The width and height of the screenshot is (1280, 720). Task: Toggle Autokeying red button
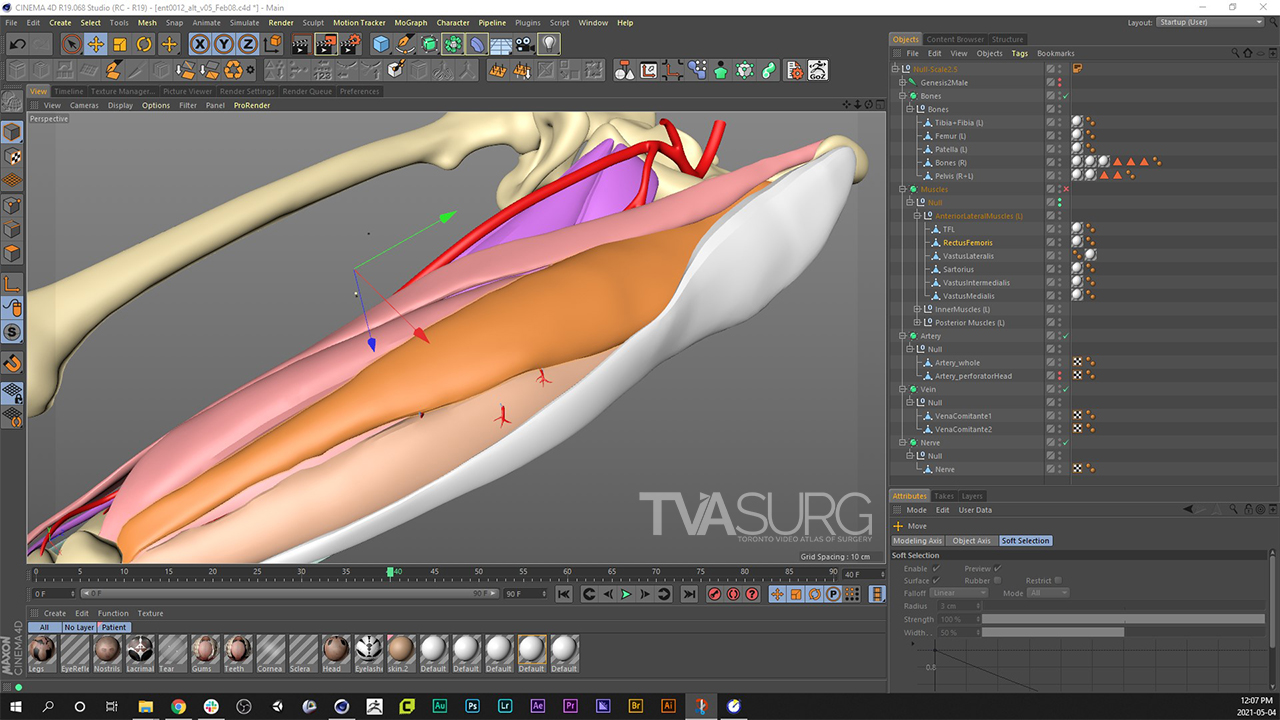tap(734, 594)
